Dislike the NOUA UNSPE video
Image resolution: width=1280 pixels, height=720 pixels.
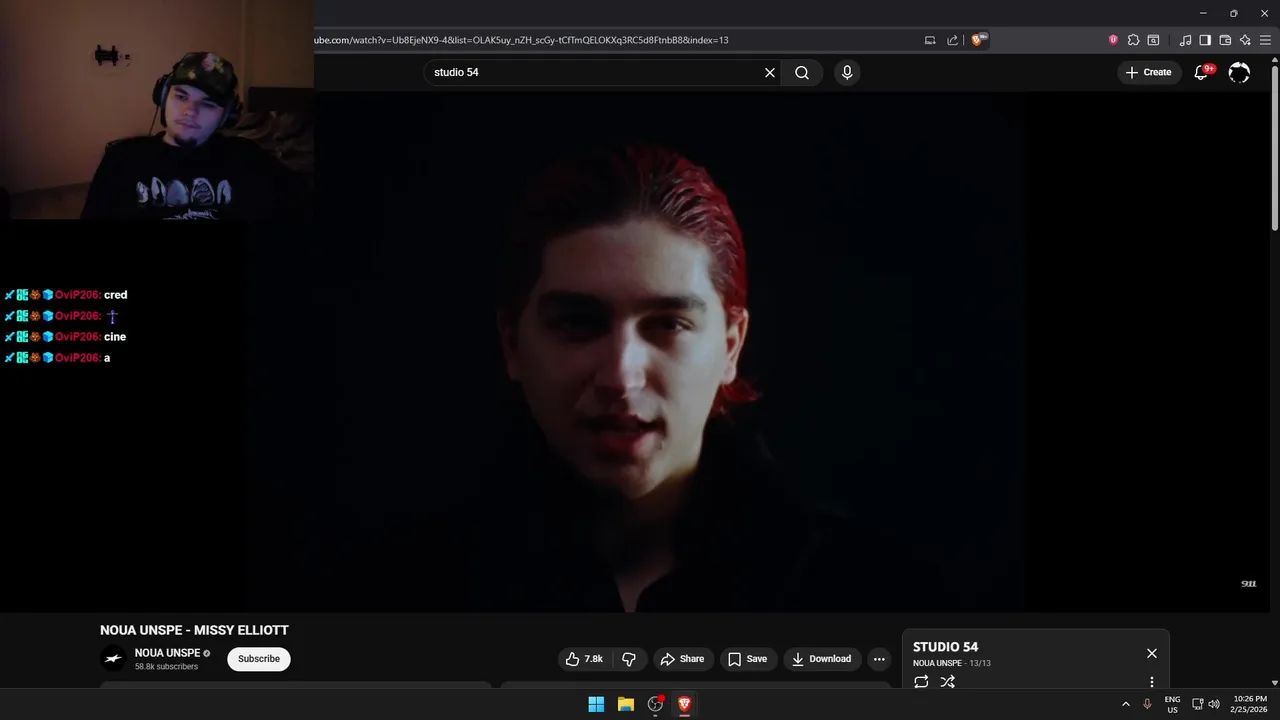(629, 659)
